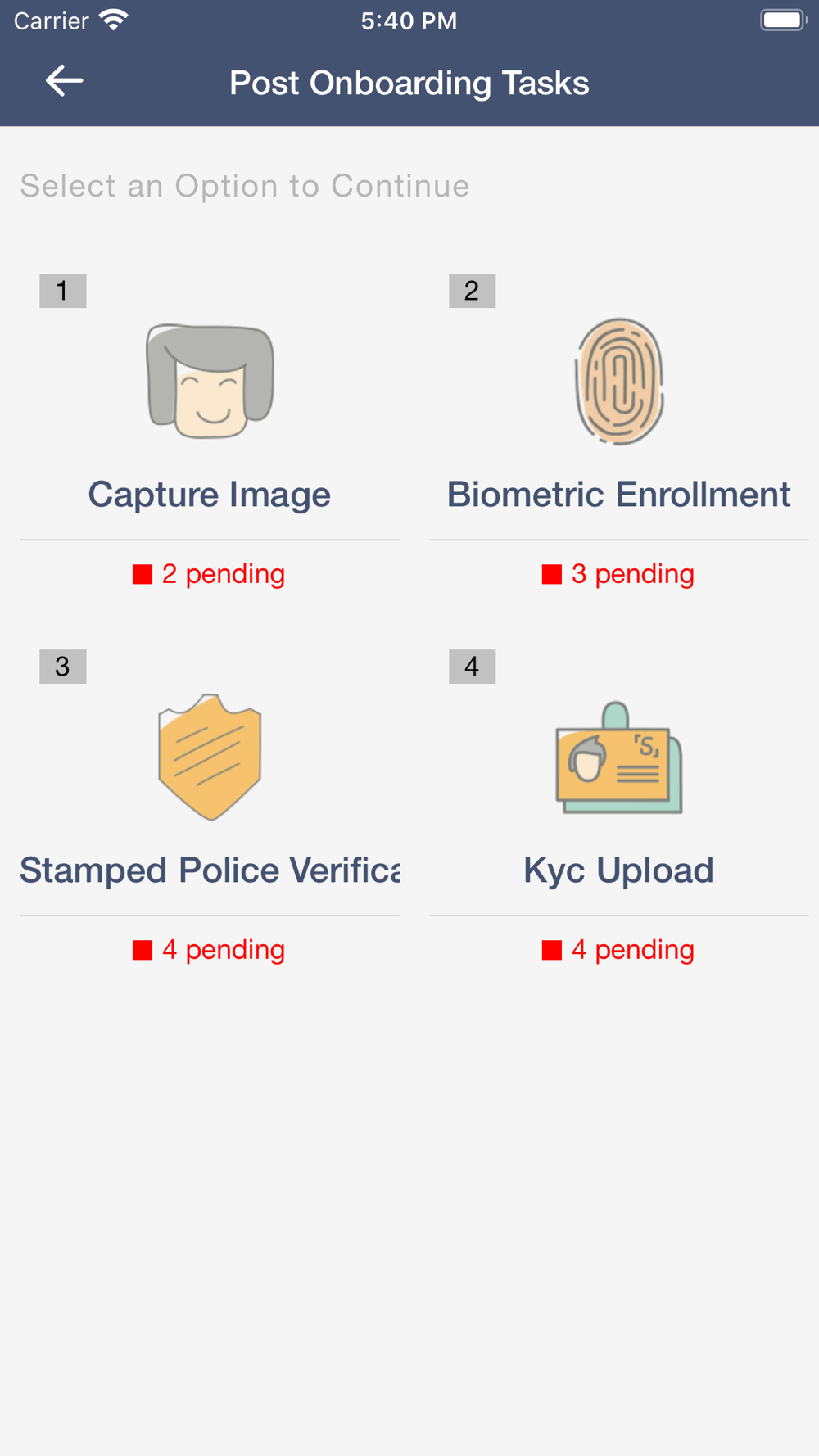Tap the number 4 badge
This screenshot has height=1456, width=819.
(x=473, y=667)
